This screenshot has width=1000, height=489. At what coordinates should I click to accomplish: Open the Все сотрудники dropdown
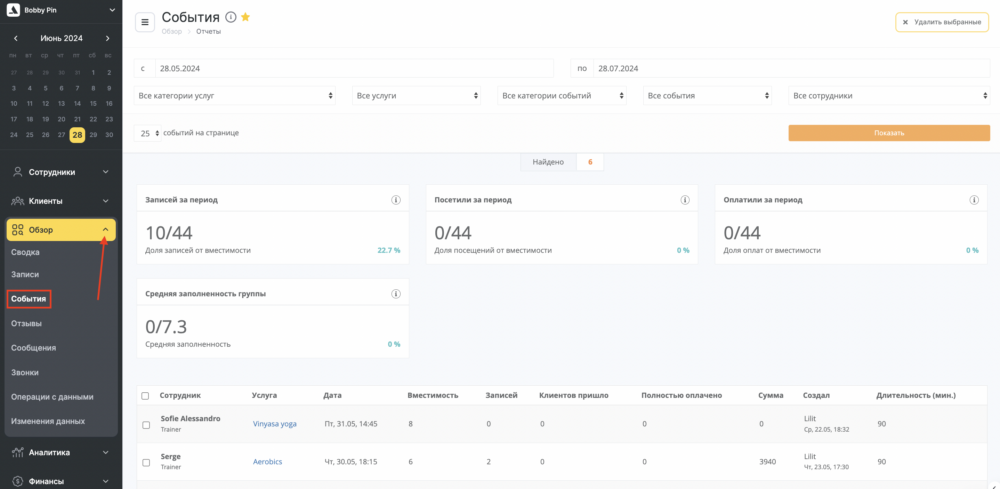pos(889,96)
